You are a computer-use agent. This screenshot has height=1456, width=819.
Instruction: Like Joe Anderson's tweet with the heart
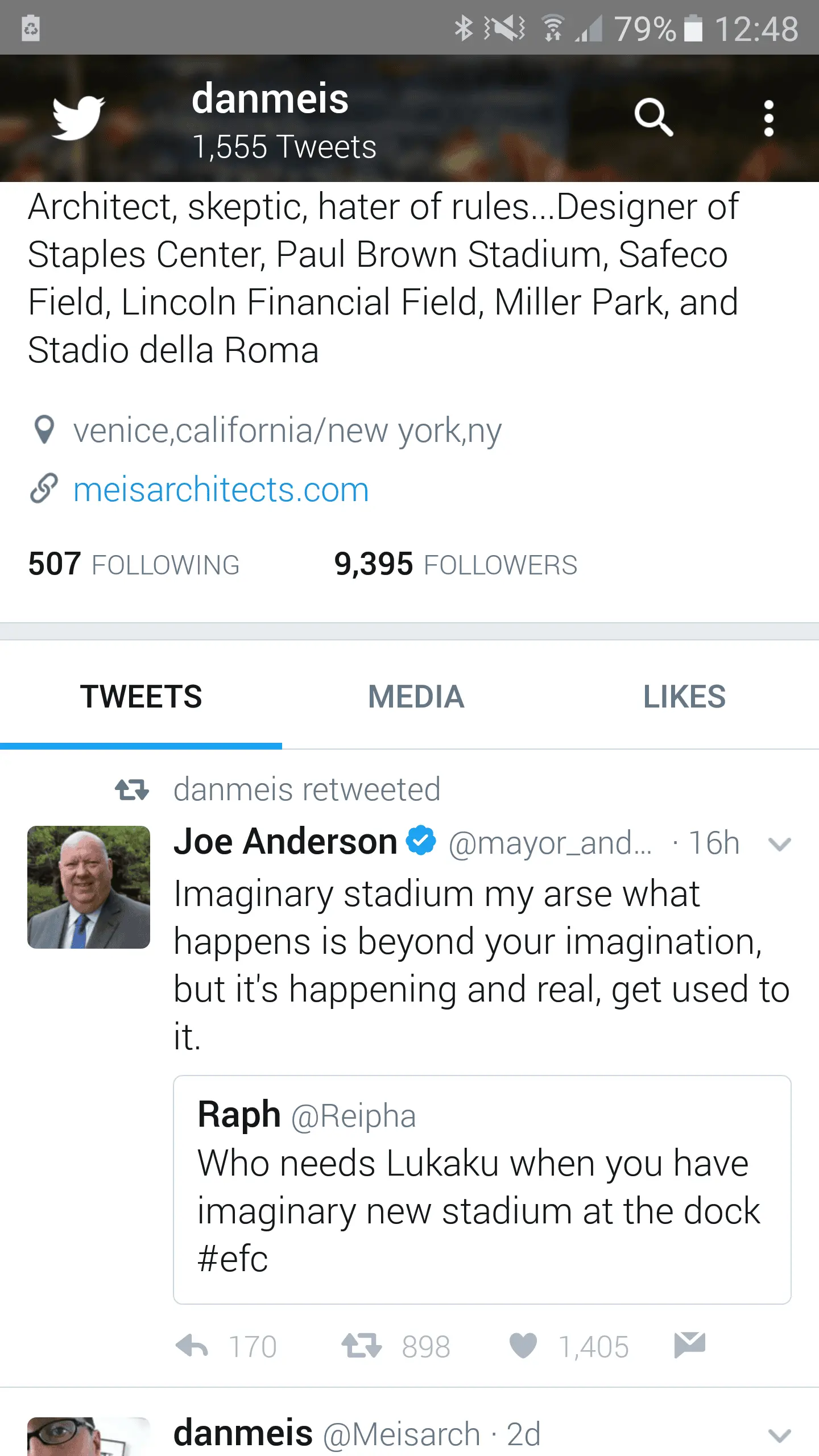click(x=523, y=1346)
